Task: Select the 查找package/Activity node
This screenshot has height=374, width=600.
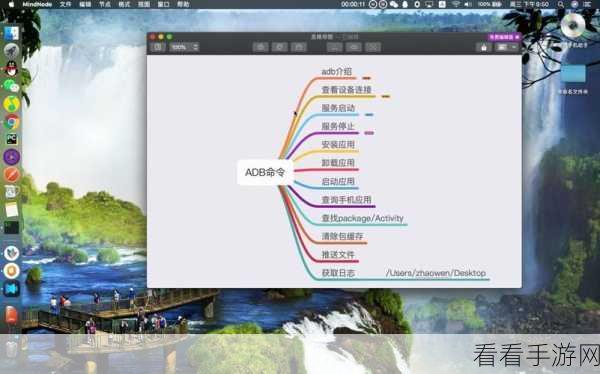Action: click(362, 218)
